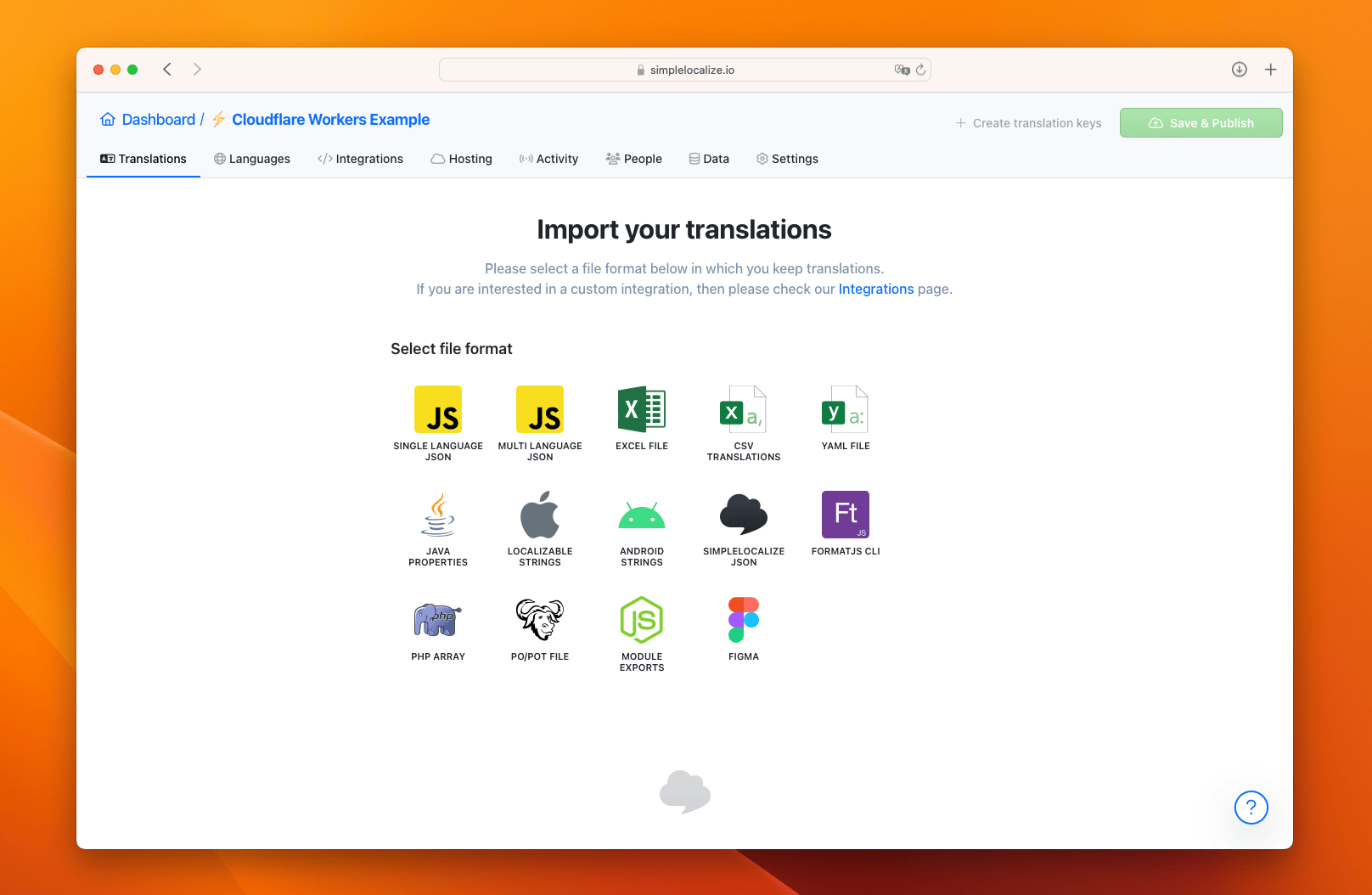Choose PO/POT File gnu icon
Screen dimensions: 1372x895
click(x=540, y=620)
